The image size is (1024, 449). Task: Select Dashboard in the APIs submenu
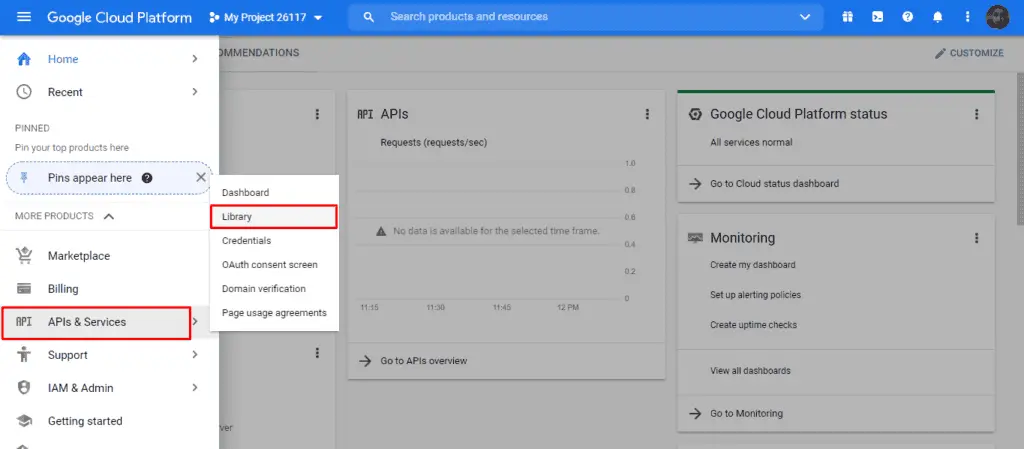[274, 193]
